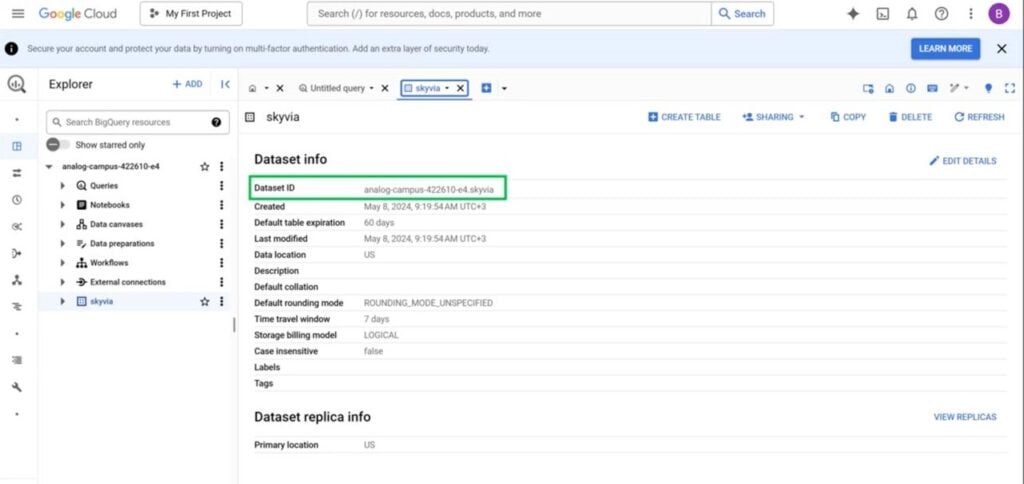The image size is (1024, 484).
Task: Select the explorer panel icon in left rail
Action: [x=17, y=146]
